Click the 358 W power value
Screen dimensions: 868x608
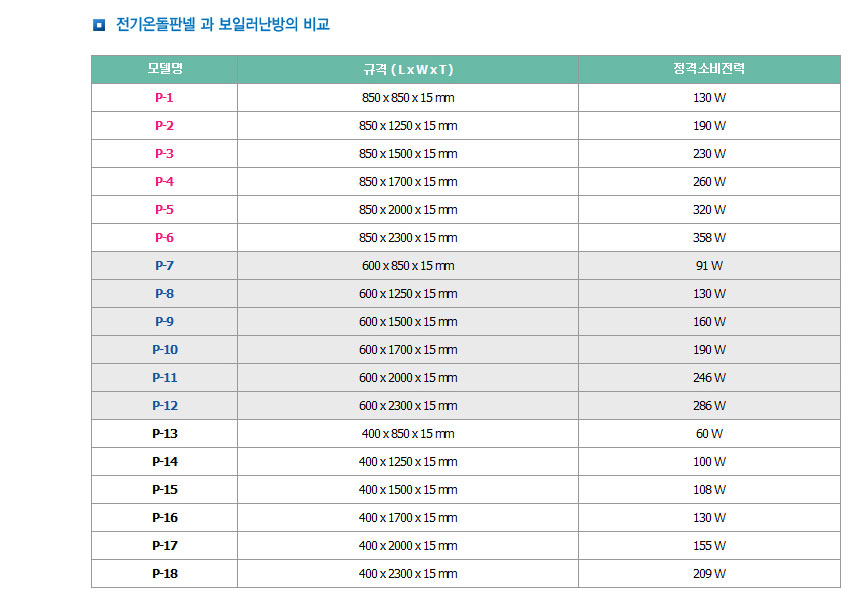(x=709, y=238)
